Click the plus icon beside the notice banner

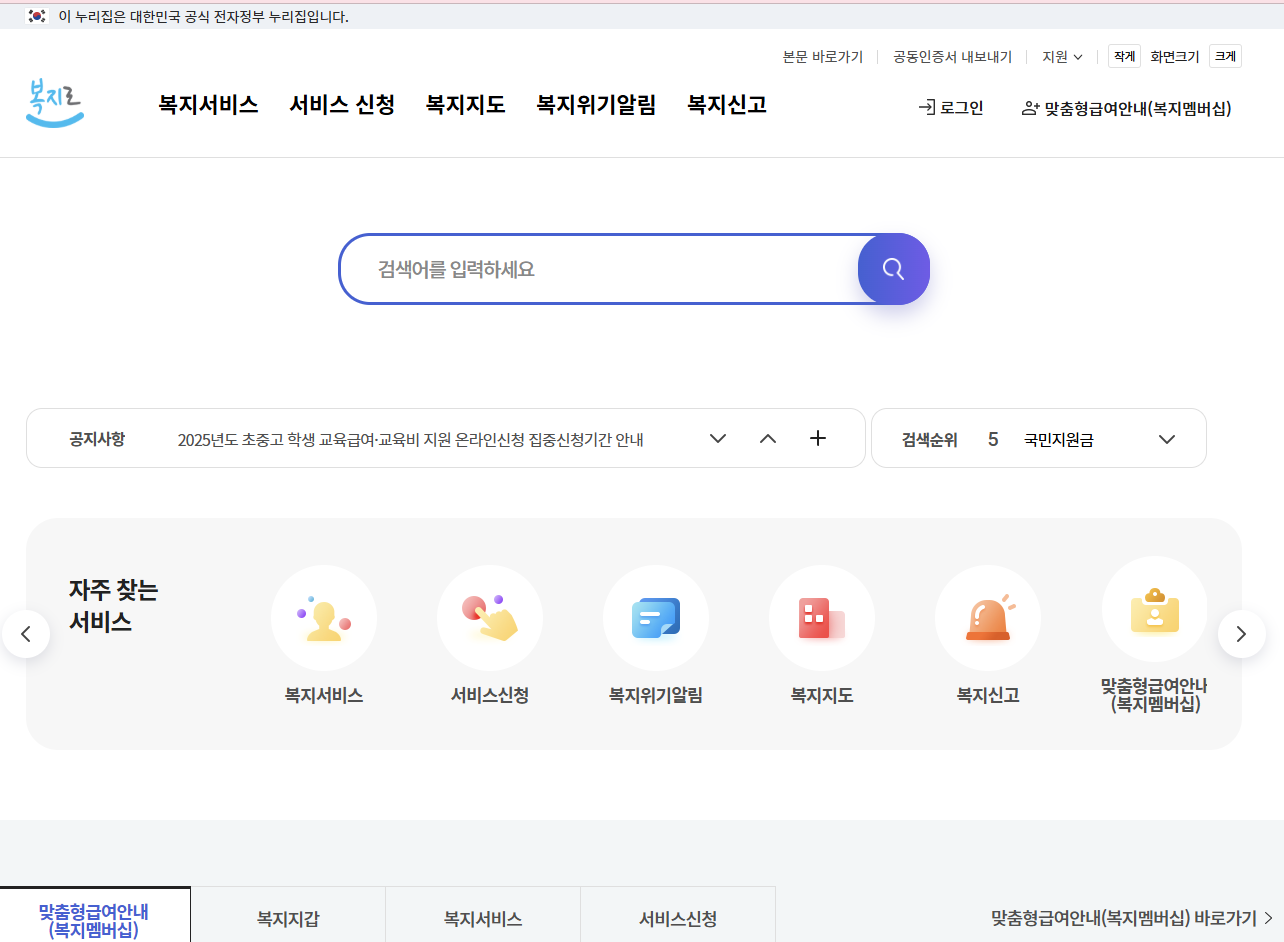click(818, 437)
